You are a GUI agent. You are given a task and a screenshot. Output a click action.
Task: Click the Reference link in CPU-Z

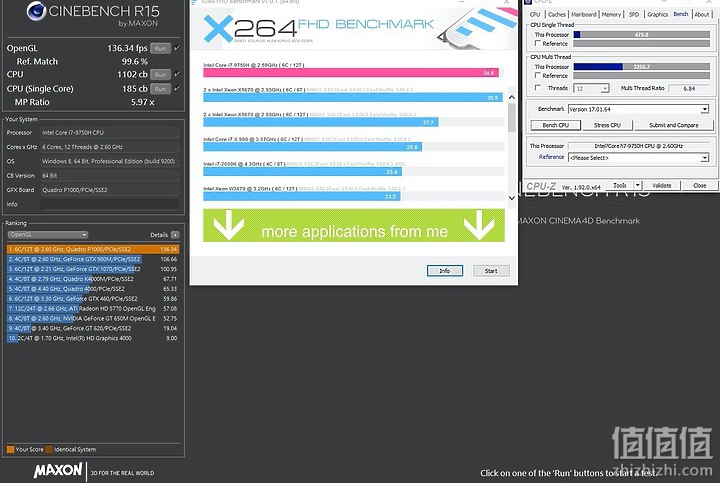click(x=551, y=157)
